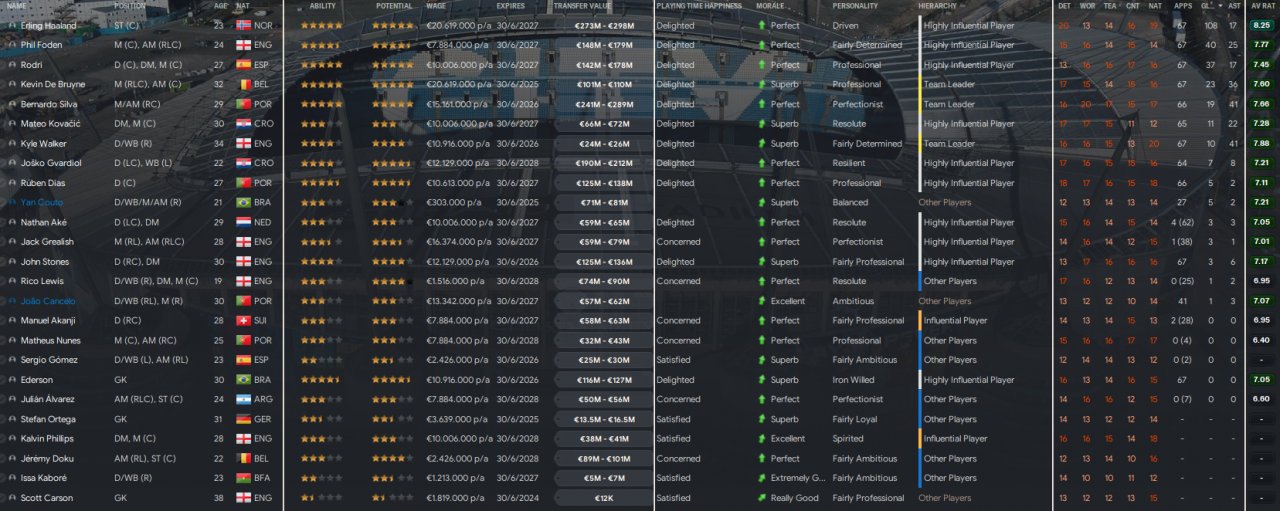Image resolution: width=1280 pixels, height=511 pixels.
Task: Open the player info icon beside Ederson
Action: click(11, 380)
